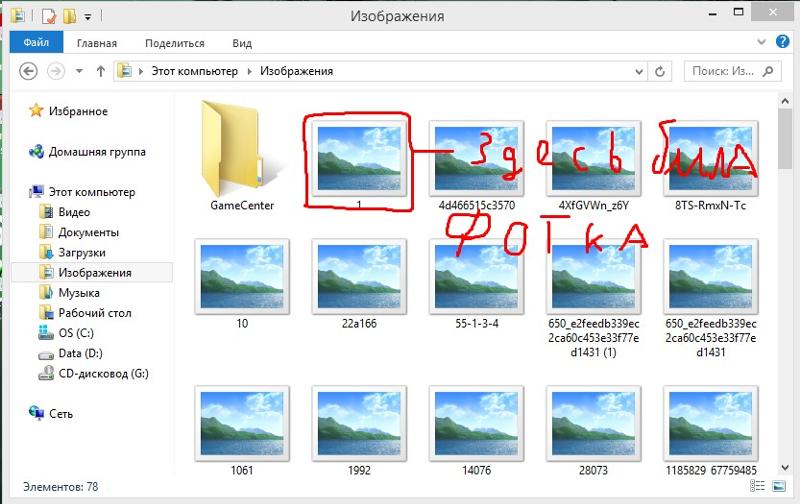The height and width of the screenshot is (504, 800).
Task: Expand the ribbon with chevron
Action: click(761, 42)
